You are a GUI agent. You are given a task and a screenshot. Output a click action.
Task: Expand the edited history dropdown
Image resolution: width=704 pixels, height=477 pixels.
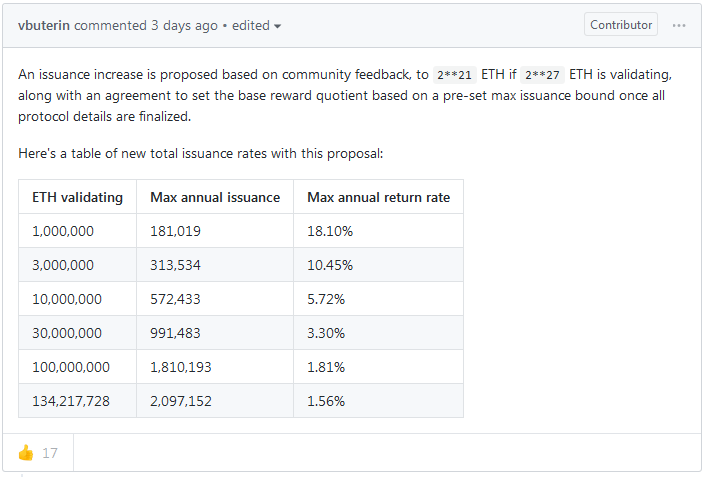pos(257,25)
